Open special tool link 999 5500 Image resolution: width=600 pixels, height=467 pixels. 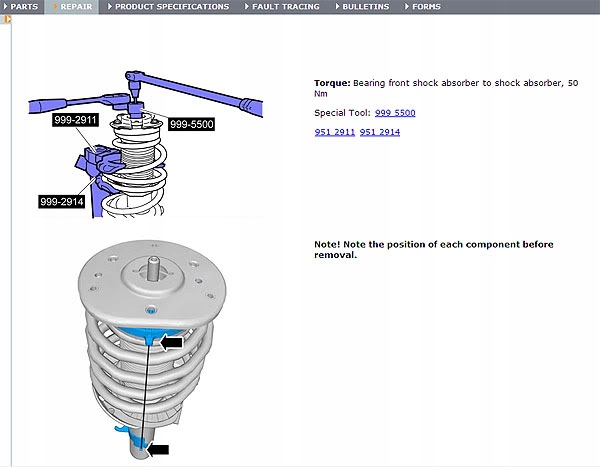pos(395,113)
